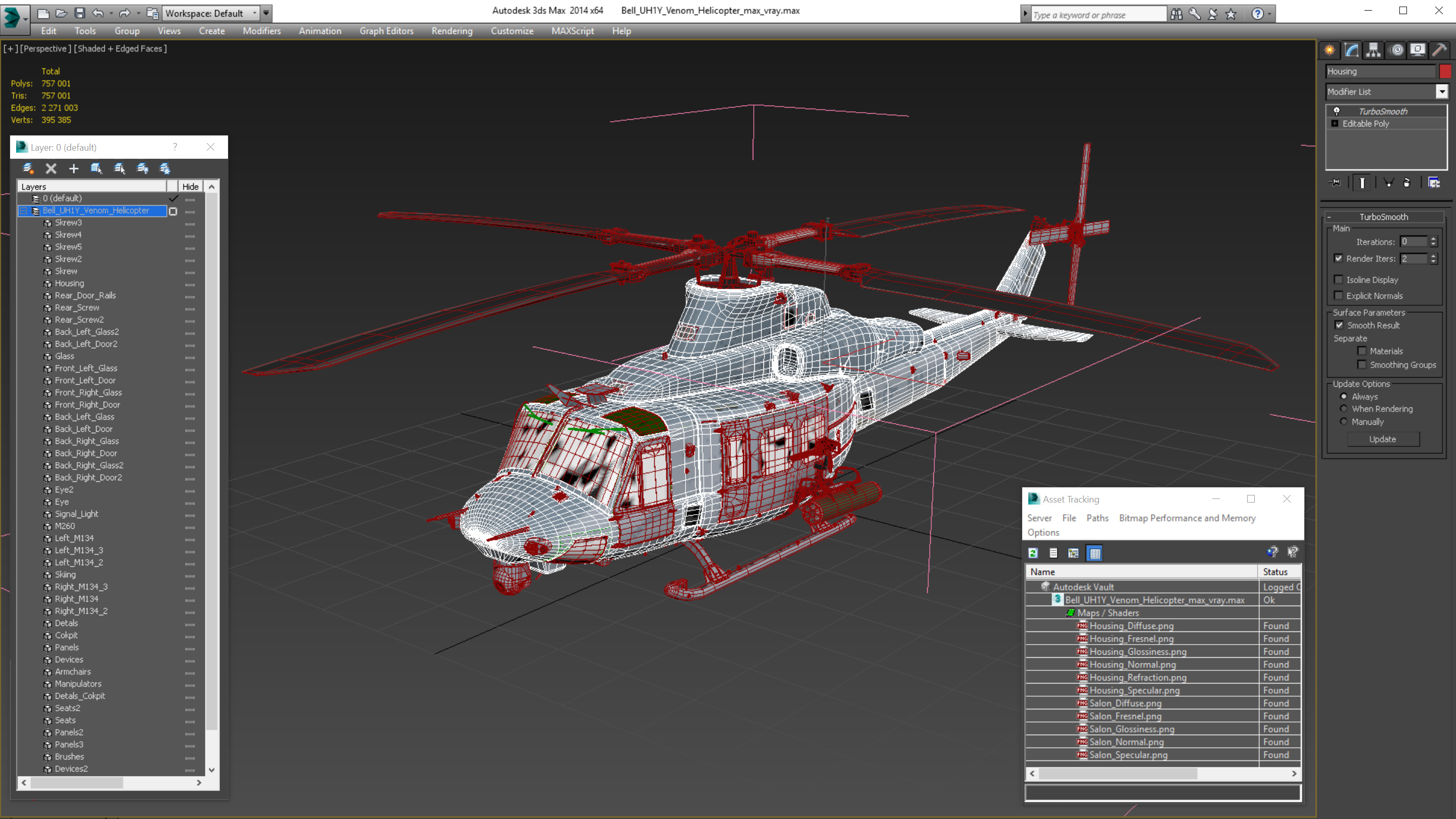This screenshot has width=1456, height=819.
Task: Click [Shaded + Edged Faces] viewport label
Action: tap(120, 49)
